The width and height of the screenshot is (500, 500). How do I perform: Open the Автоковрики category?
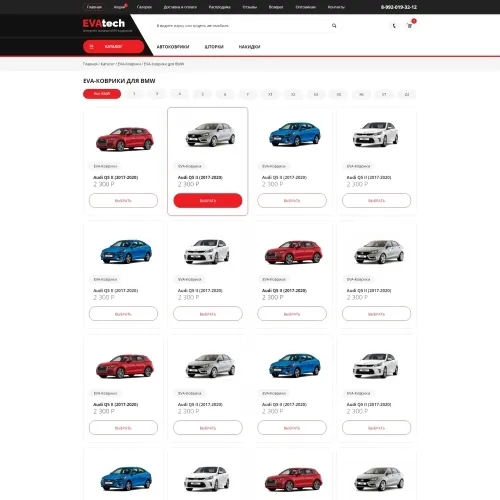click(173, 47)
